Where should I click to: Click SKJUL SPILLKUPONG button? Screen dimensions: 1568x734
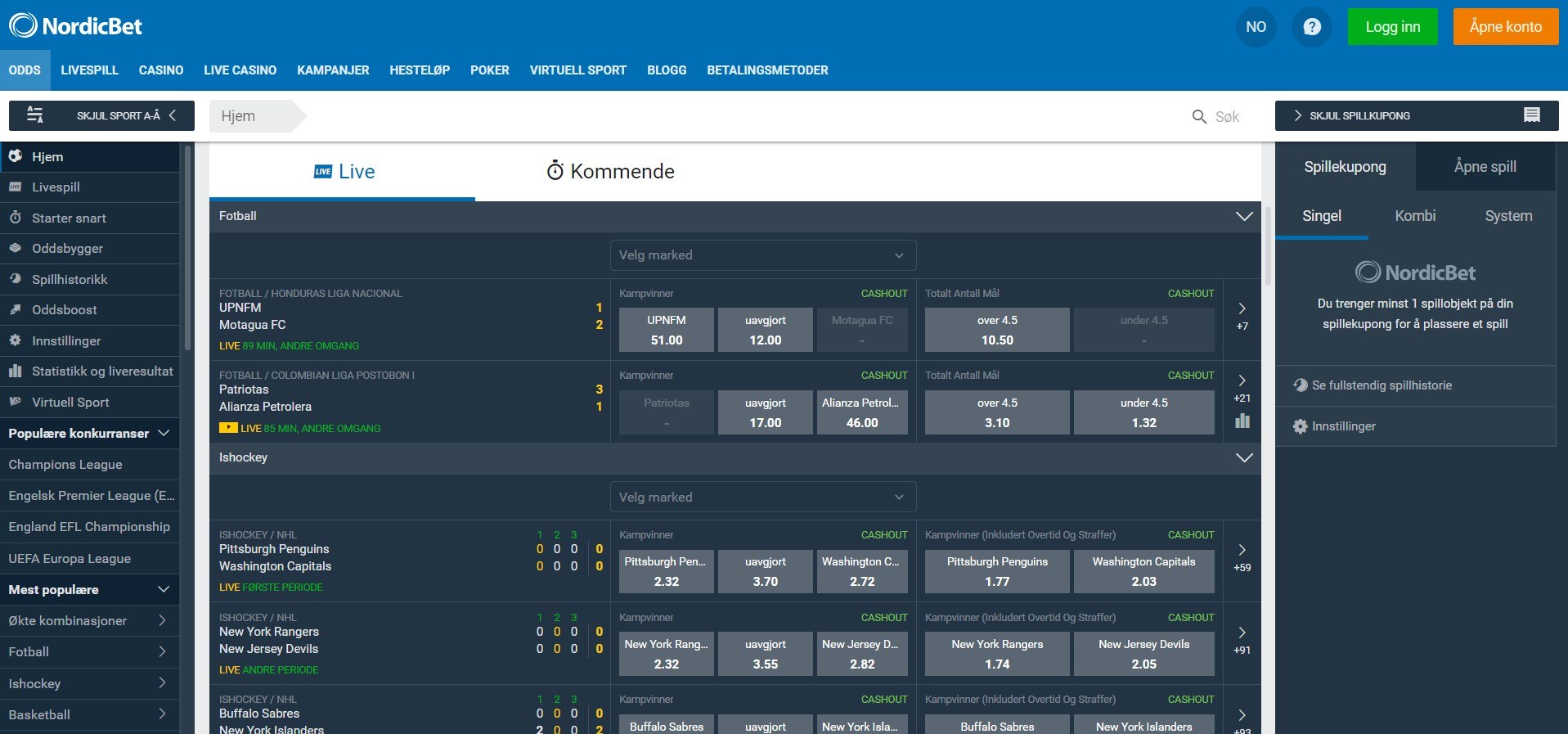pos(1417,115)
